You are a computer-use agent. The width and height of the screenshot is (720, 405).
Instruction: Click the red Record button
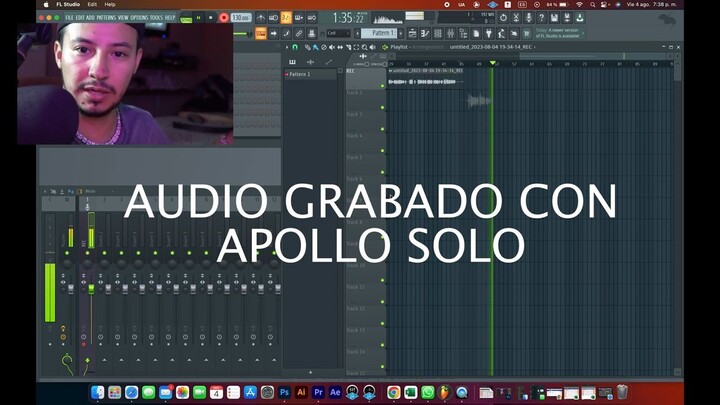click(224, 18)
